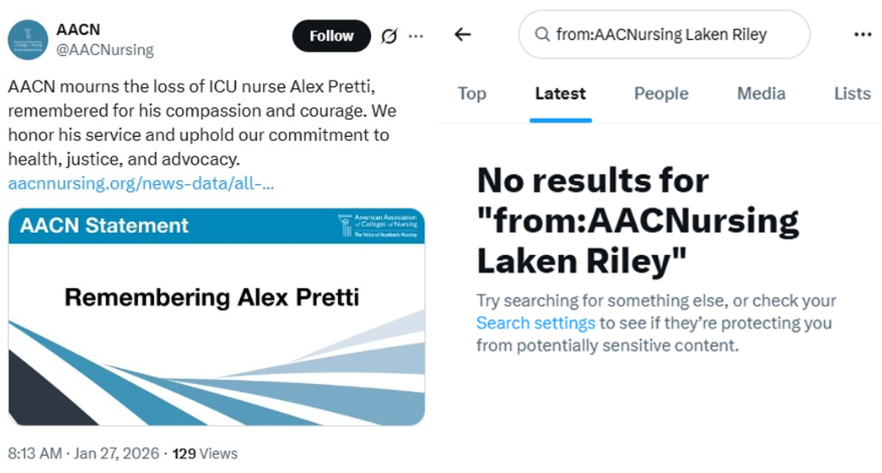Open the tweet's more options menu
This screenshot has height=473, width=882.
(416, 36)
